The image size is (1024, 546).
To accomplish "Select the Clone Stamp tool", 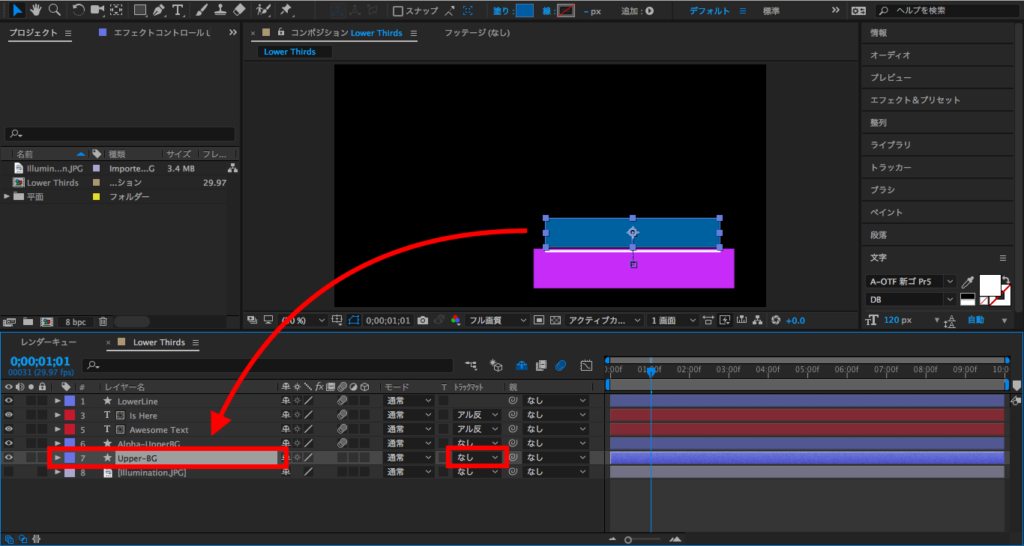I will point(220,10).
